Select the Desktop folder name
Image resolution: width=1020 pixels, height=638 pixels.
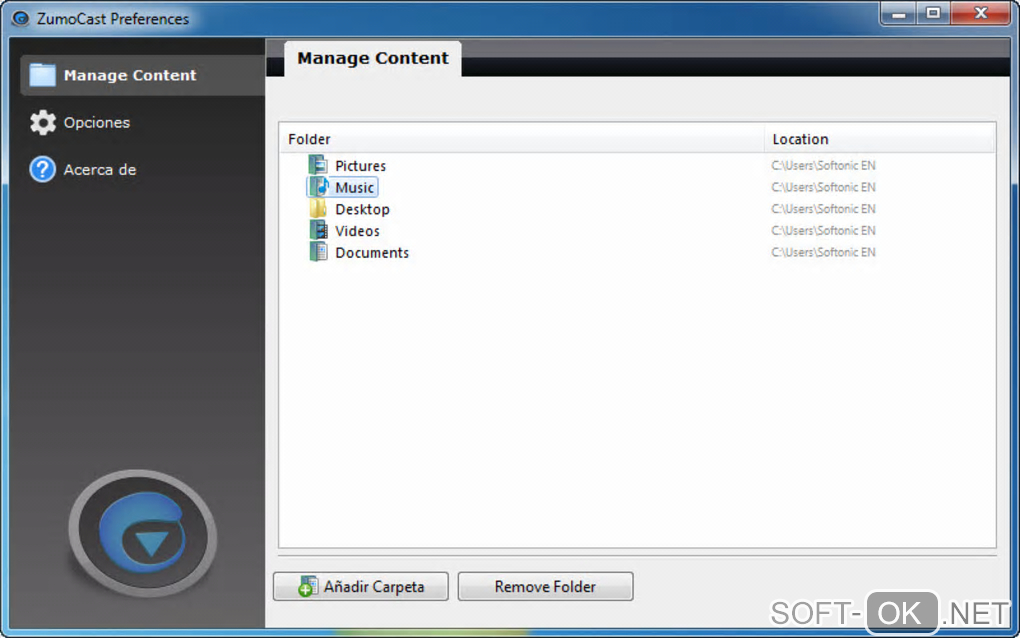tap(362, 209)
